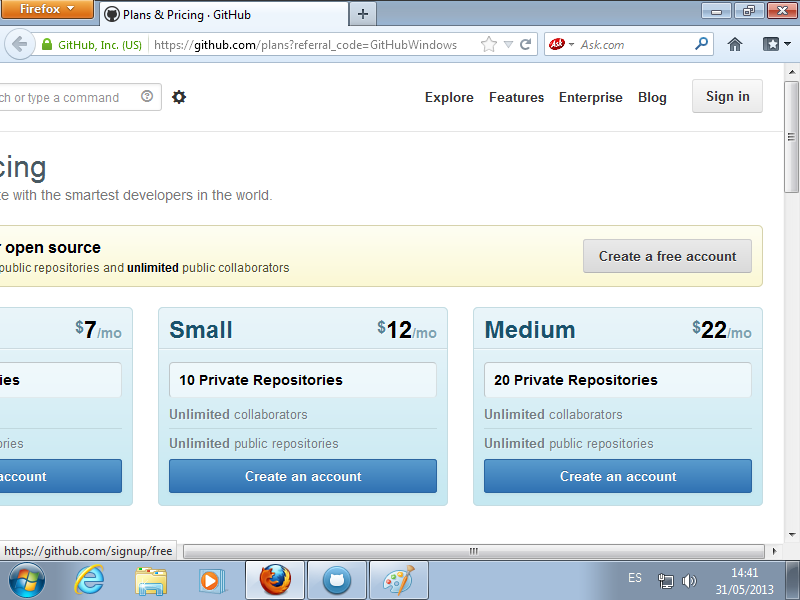Click the Unlimited public repositories text under Medium
Screen dimensions: 800x600
[568, 443]
